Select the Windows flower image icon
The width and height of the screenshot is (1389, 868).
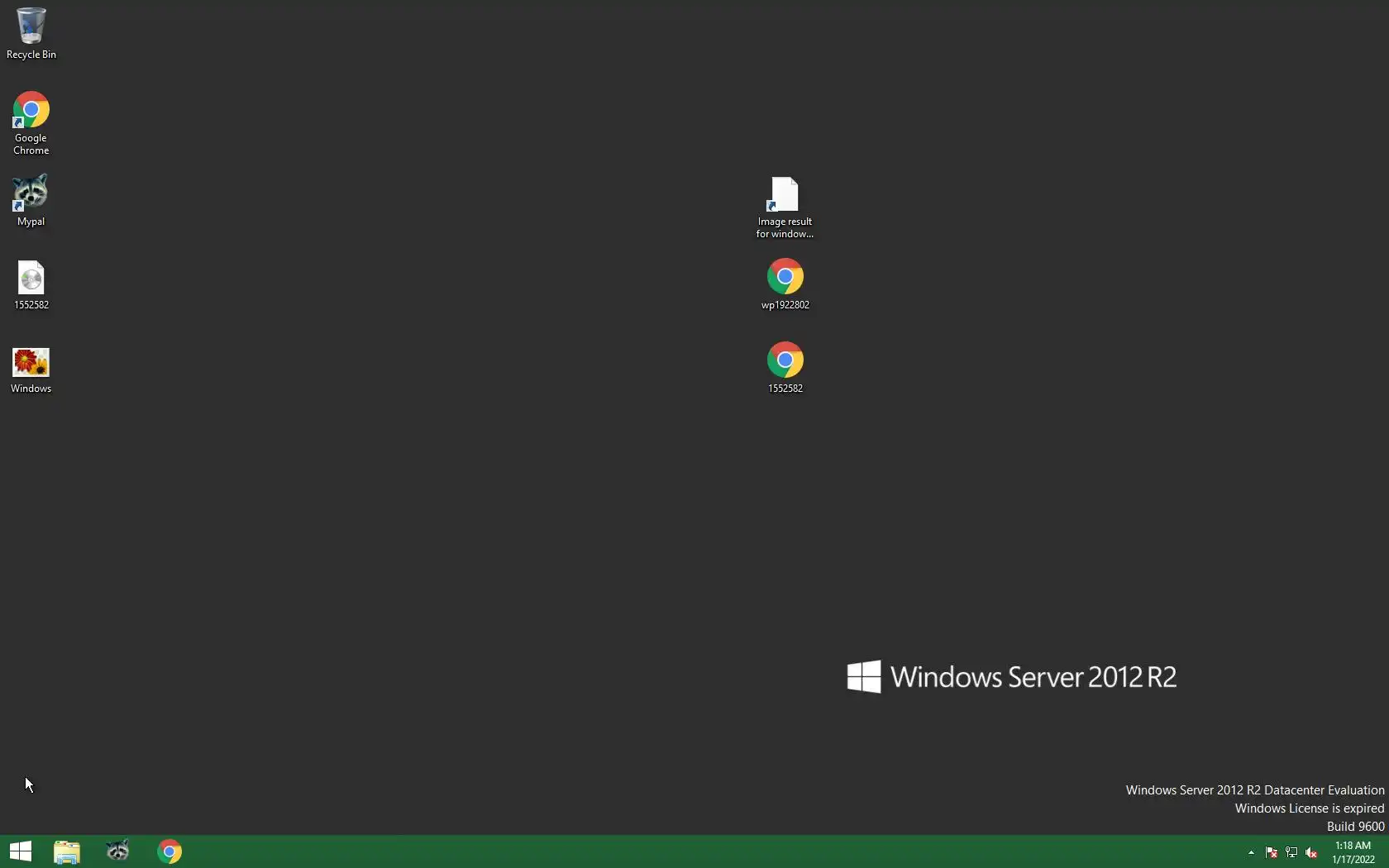31,370
